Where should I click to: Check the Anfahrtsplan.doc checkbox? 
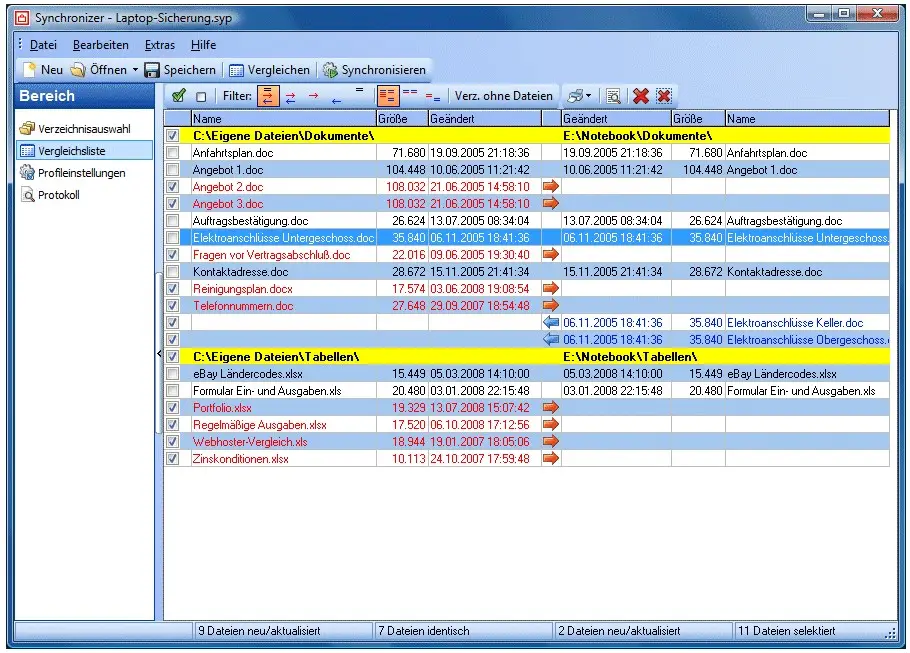[173, 153]
